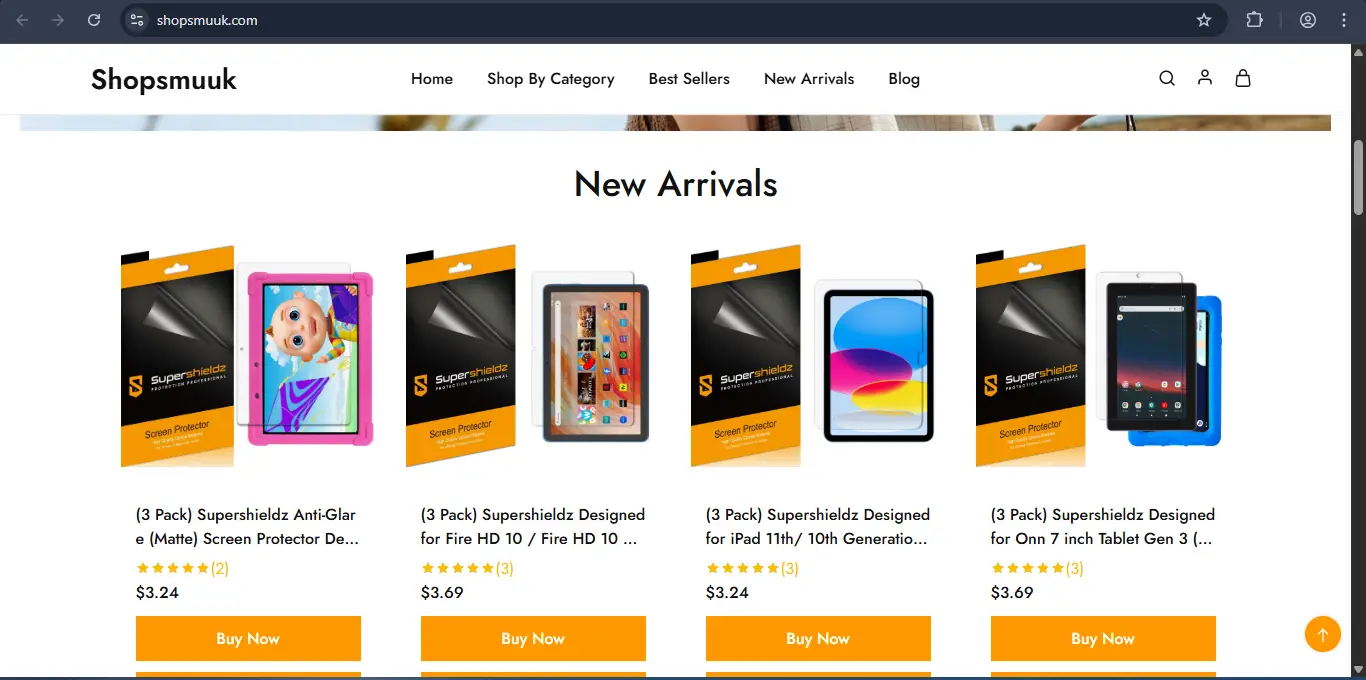
Task: Click the orange back-to-top arrow button
Action: pyautogui.click(x=1323, y=634)
